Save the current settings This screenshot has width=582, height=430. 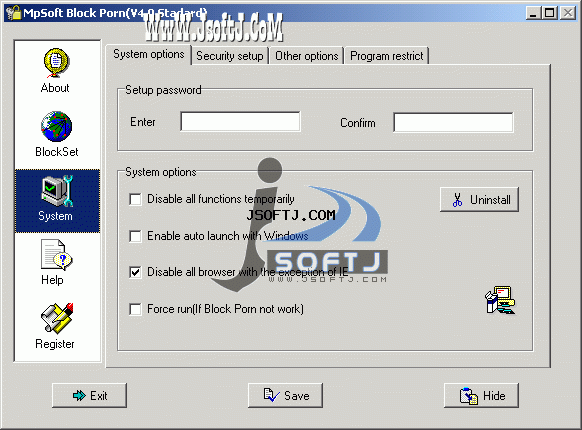(x=285, y=395)
